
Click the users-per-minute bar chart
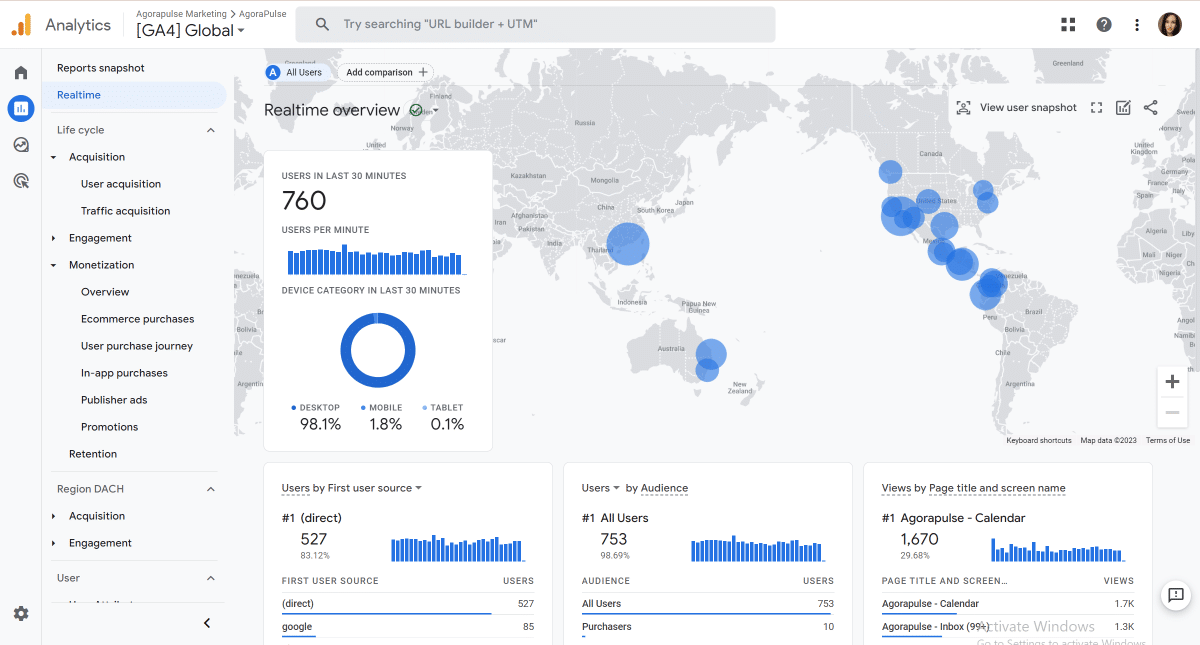tap(376, 259)
